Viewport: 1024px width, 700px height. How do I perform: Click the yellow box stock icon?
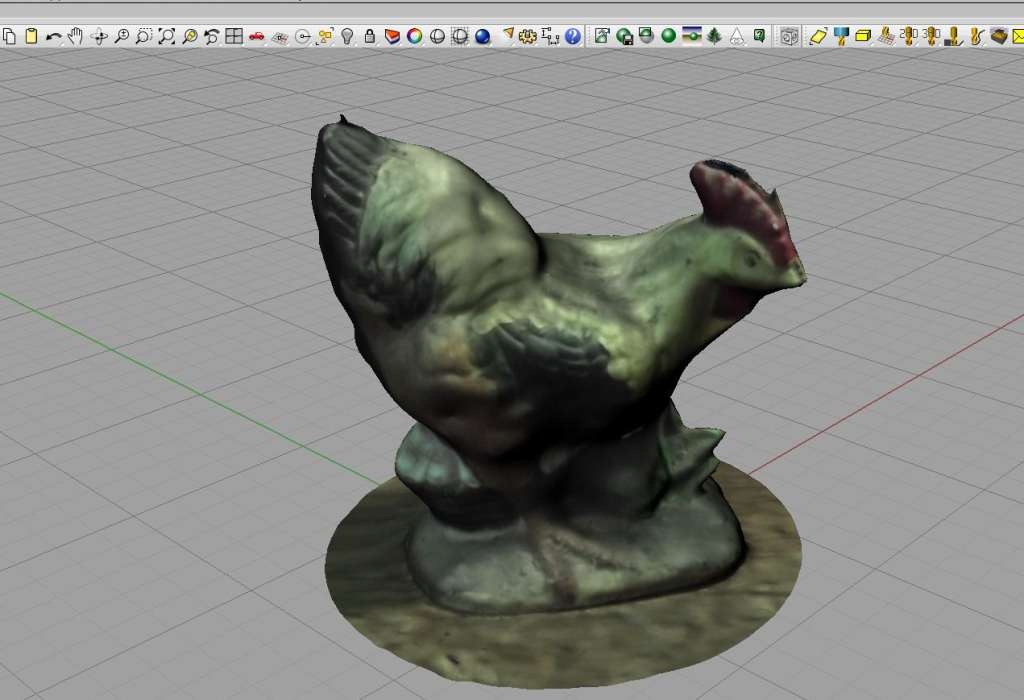pos(863,36)
